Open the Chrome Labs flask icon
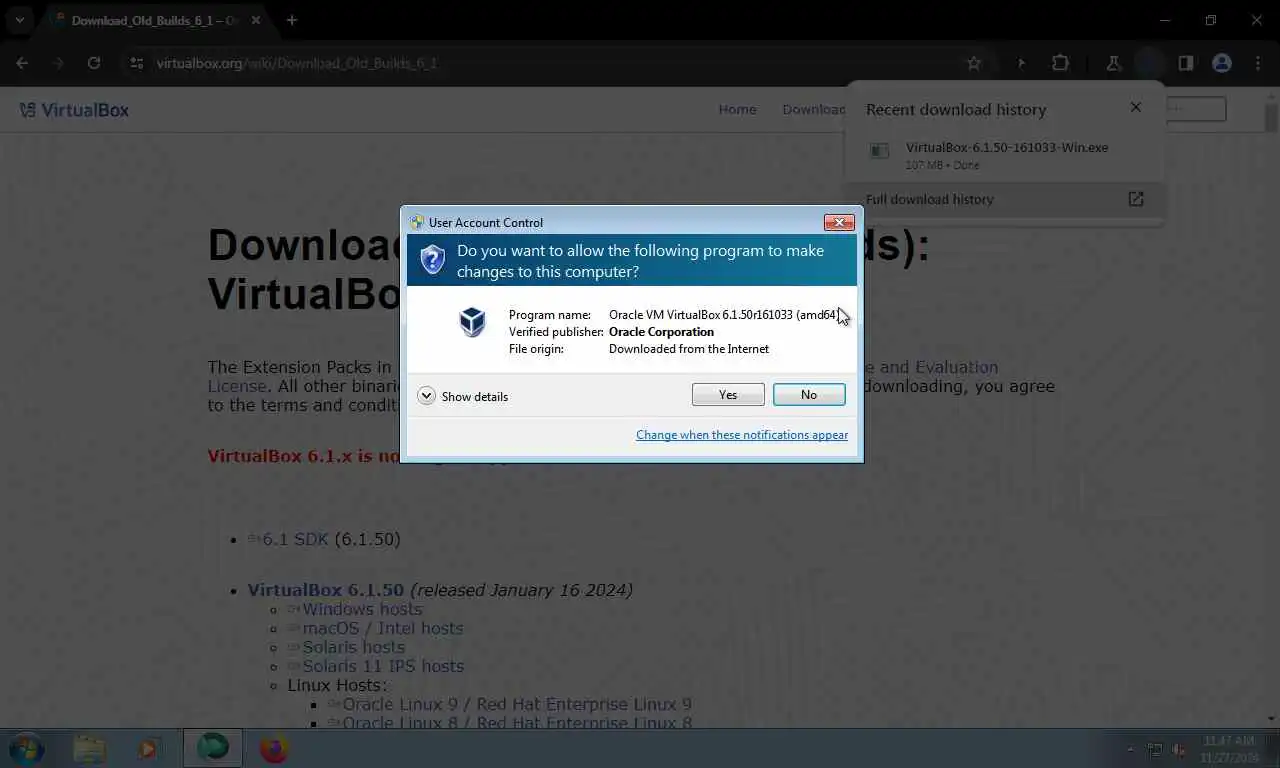Screen dimensions: 1280x768 tap(1113, 63)
